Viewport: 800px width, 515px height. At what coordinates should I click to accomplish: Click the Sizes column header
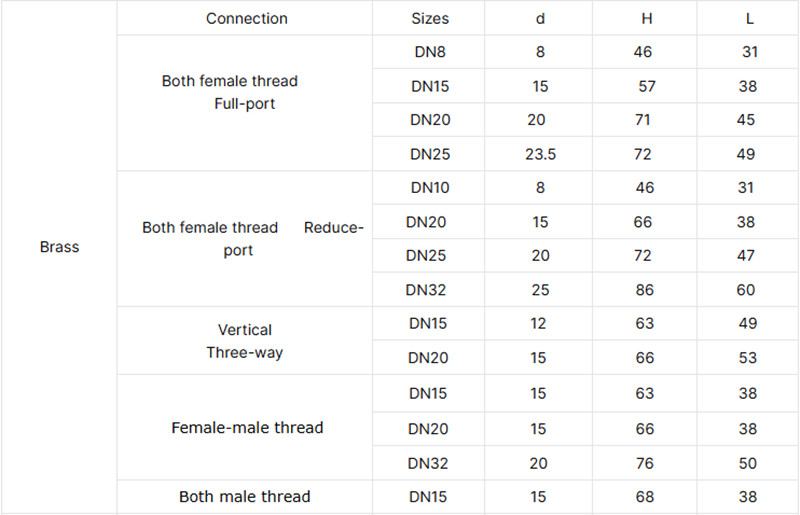click(430, 18)
